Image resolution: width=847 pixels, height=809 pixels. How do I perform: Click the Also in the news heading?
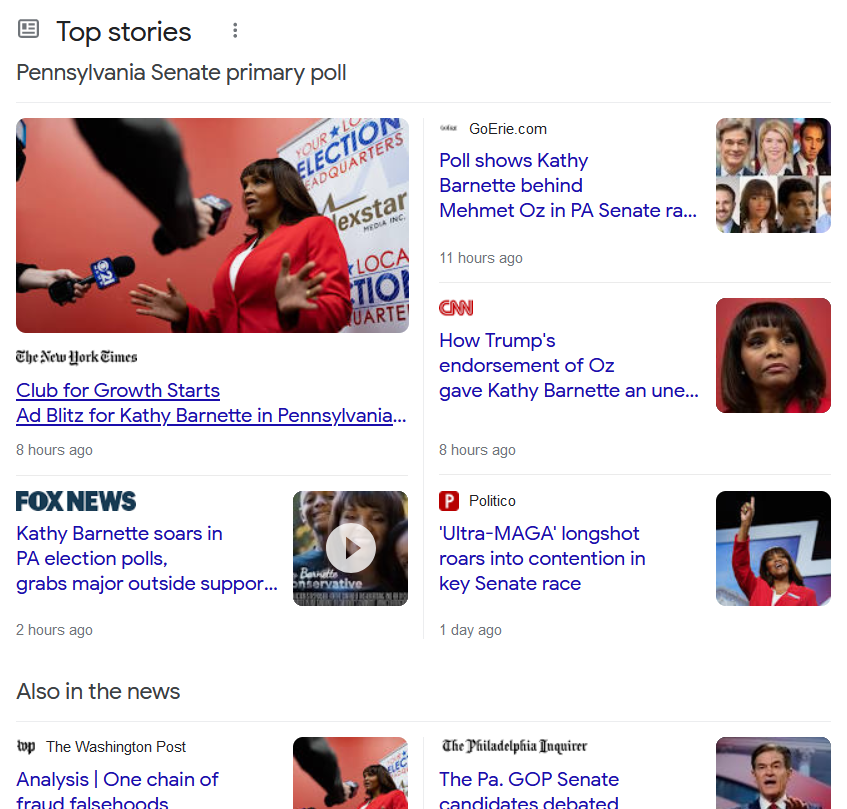point(98,691)
